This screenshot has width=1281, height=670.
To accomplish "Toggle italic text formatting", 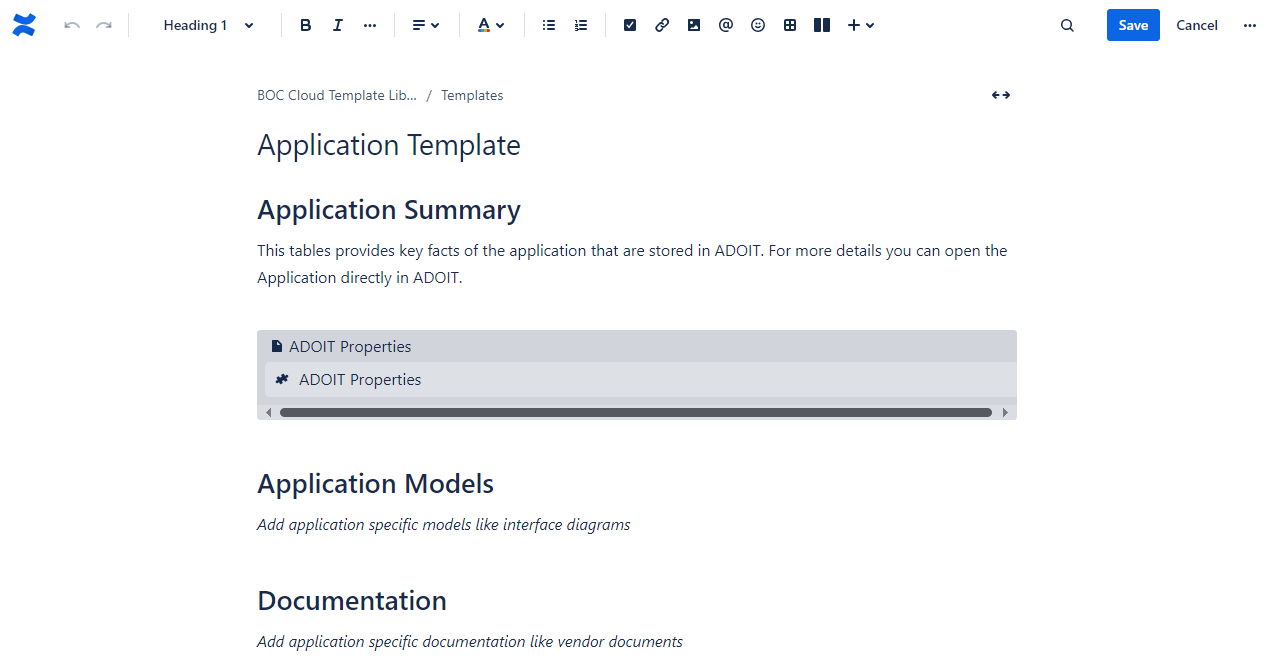I will click(x=338, y=25).
